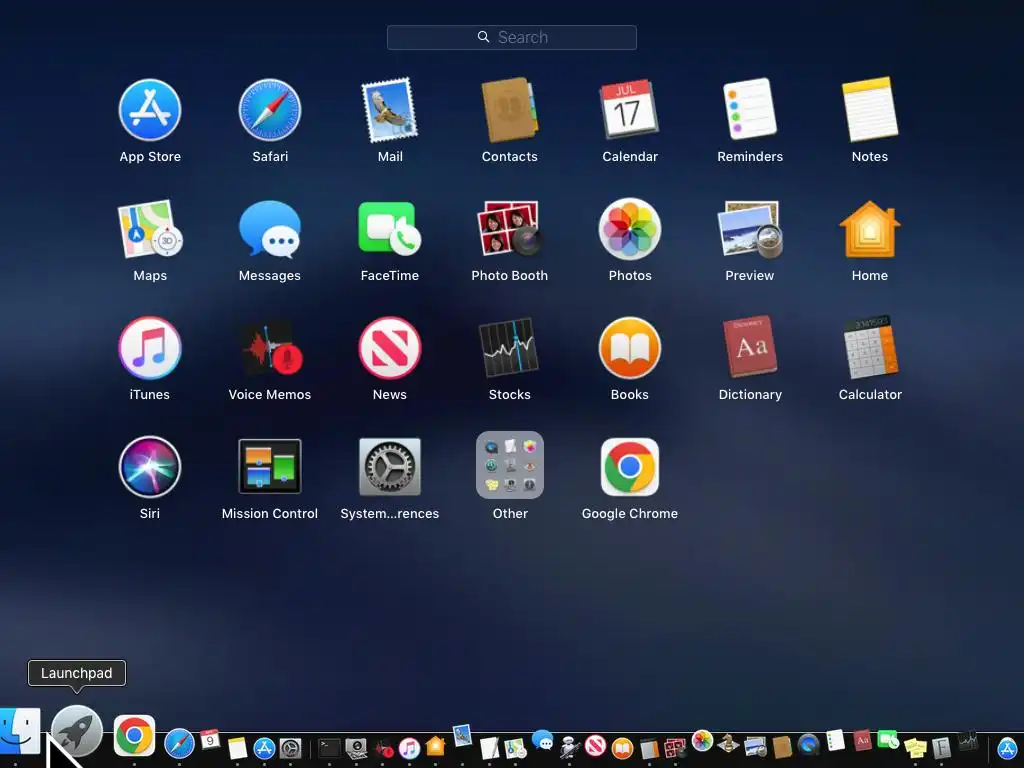Screen dimensions: 1024x768
Task: Open Photos pinwheel in the Dock
Action: 702,741
